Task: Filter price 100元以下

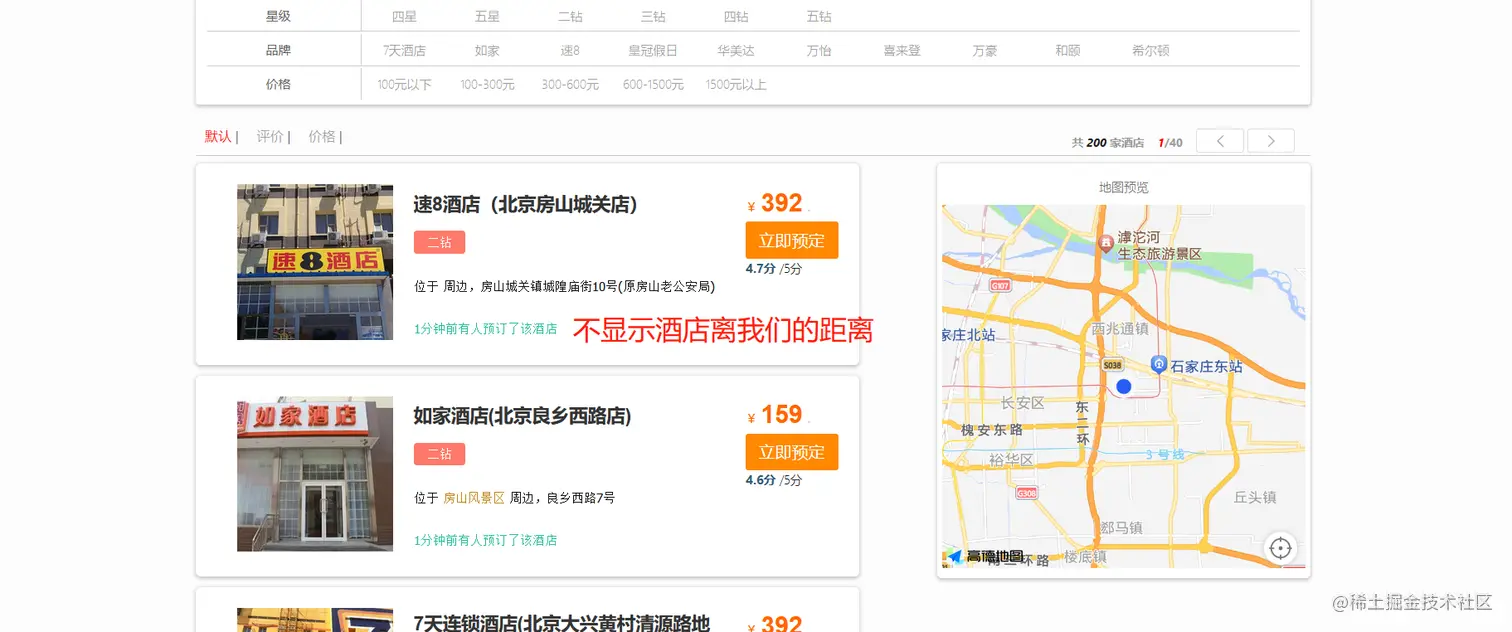Action: [x=404, y=85]
